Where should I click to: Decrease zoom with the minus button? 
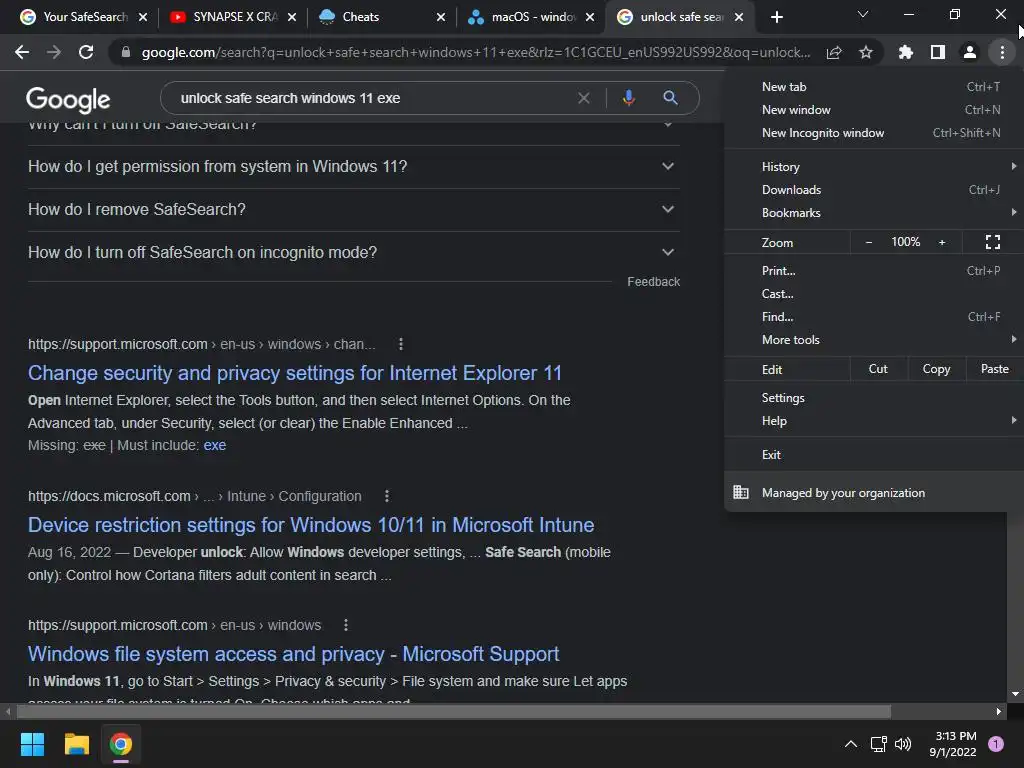[869, 242]
